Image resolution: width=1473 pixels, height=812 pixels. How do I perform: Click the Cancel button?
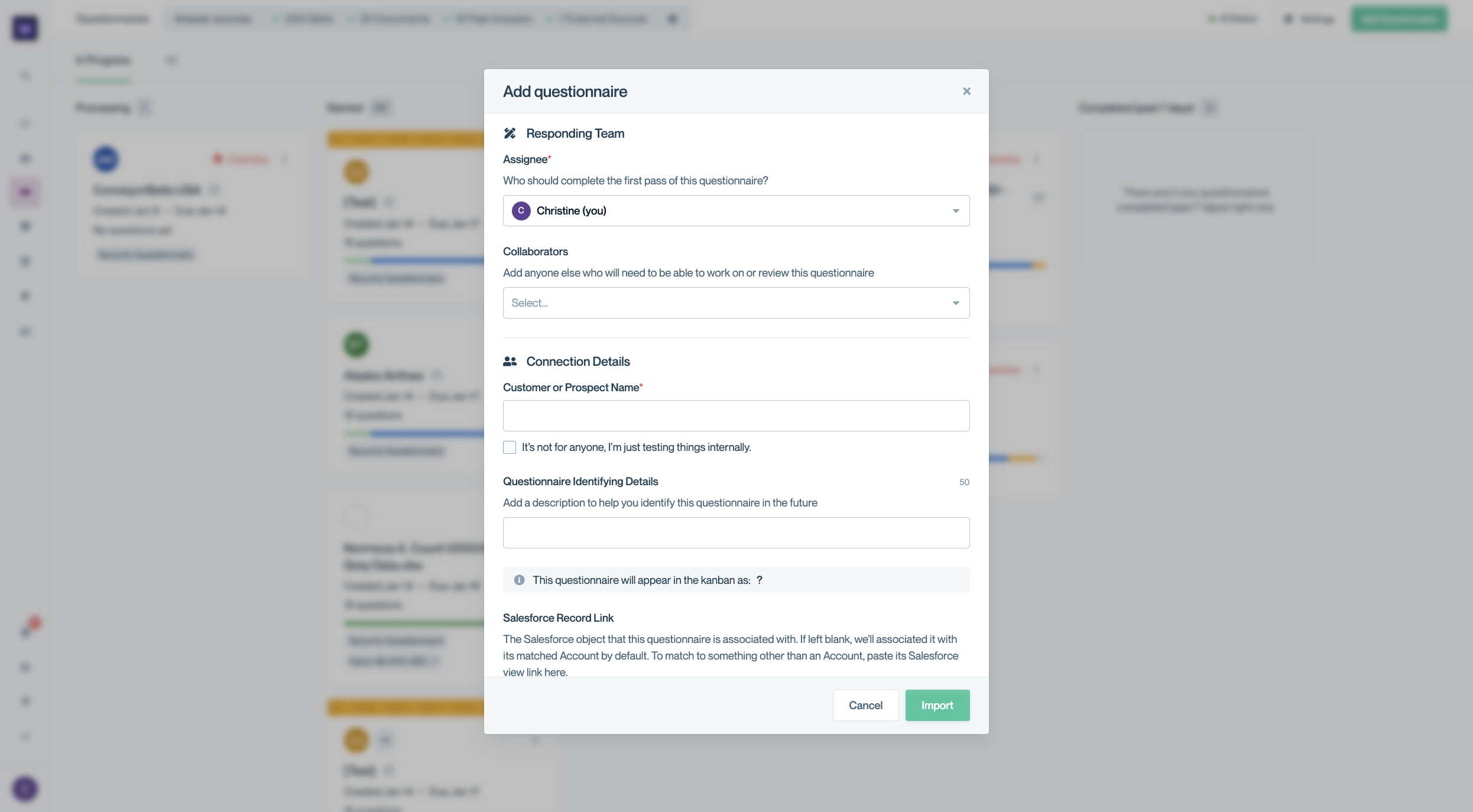[865, 705]
